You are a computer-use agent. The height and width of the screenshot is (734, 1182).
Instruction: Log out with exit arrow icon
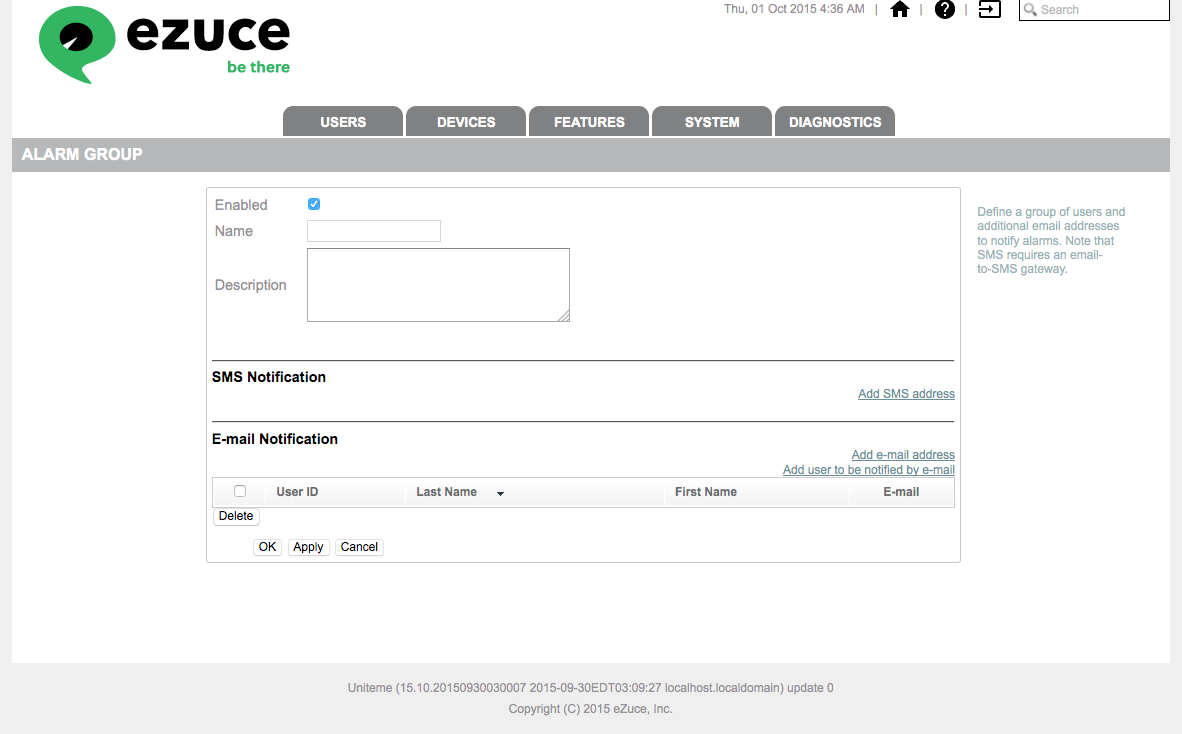(x=989, y=9)
